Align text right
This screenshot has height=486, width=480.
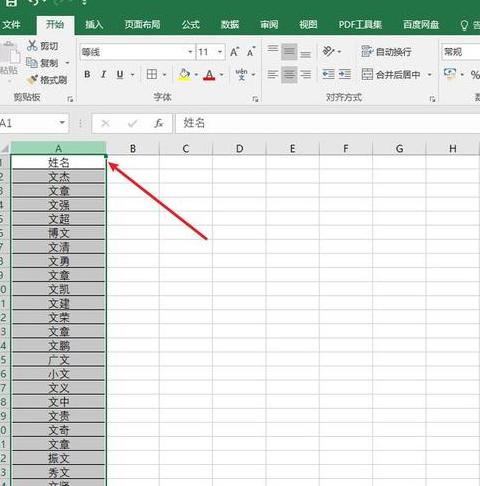tap(305, 74)
